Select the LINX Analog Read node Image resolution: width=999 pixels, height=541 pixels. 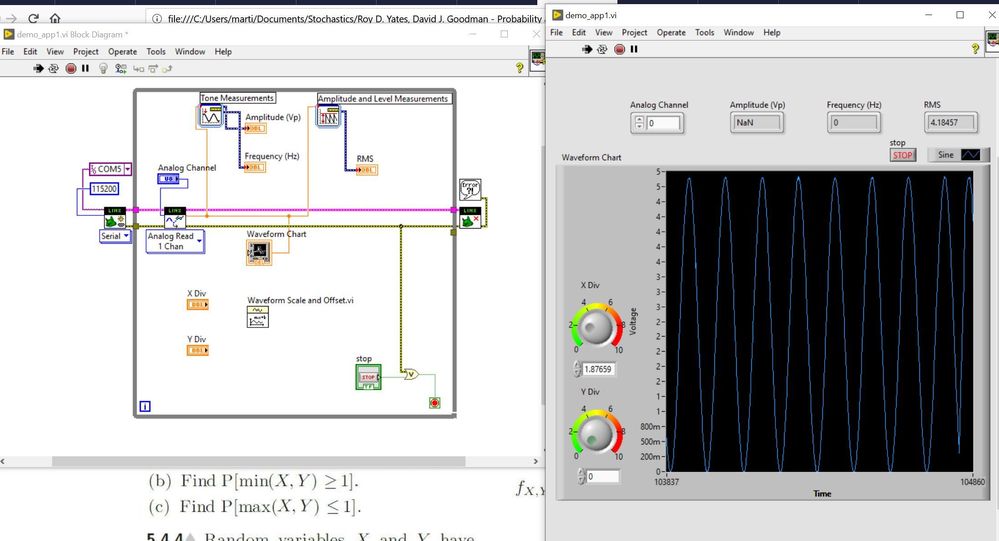tap(175, 218)
